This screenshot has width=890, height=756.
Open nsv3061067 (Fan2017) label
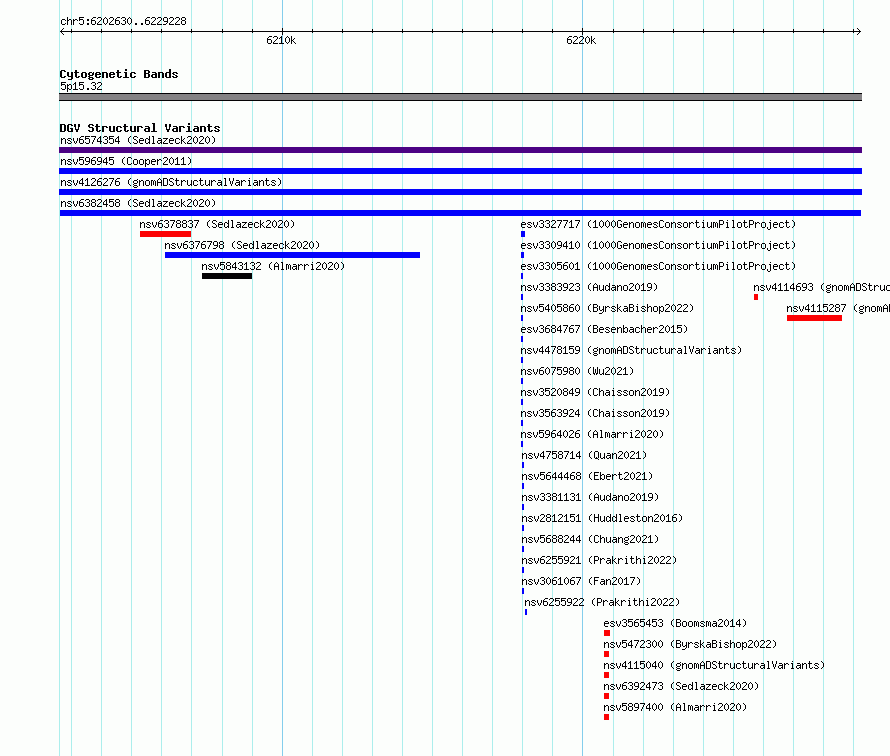click(x=581, y=581)
